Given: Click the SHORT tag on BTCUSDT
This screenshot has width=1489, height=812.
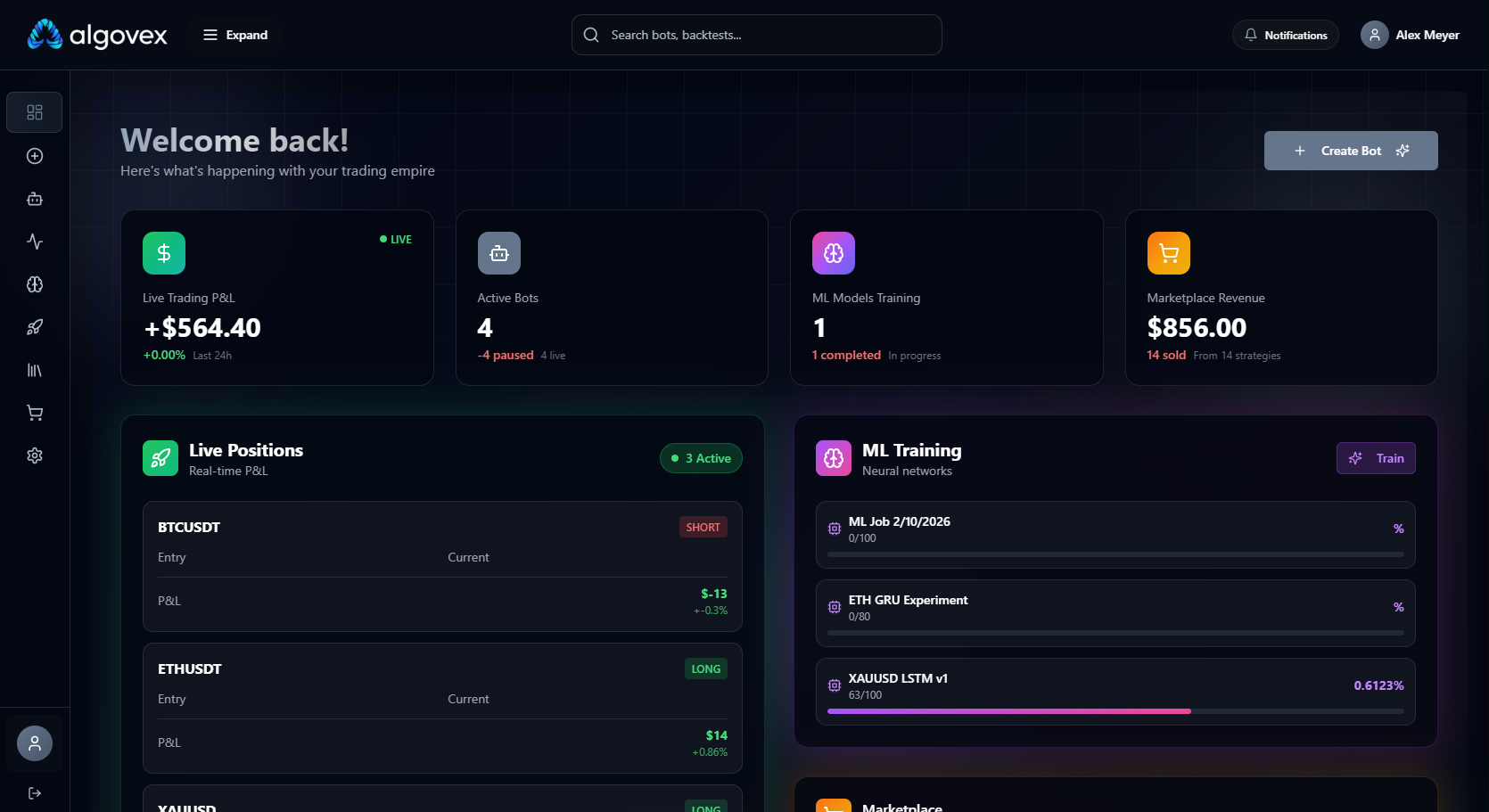Looking at the screenshot, I should pos(703,527).
